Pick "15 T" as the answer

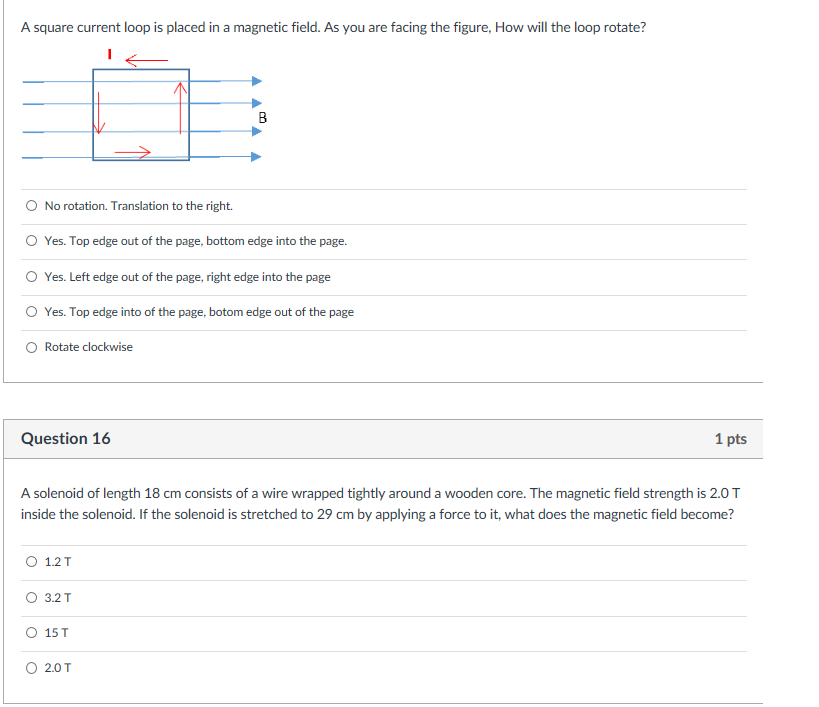tap(31, 633)
